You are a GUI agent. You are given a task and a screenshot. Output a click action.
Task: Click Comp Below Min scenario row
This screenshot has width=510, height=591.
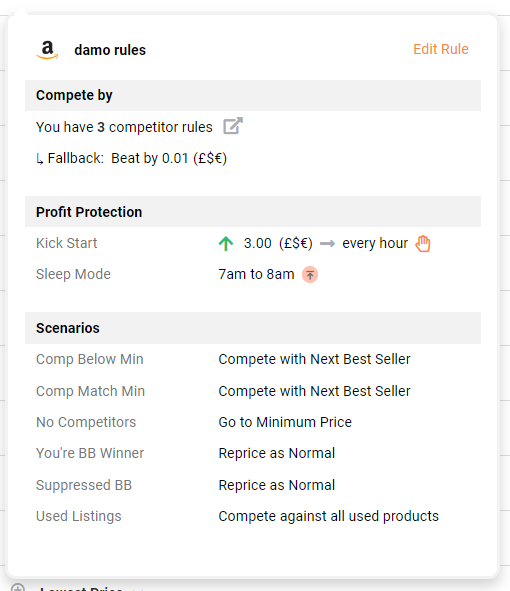click(253, 359)
